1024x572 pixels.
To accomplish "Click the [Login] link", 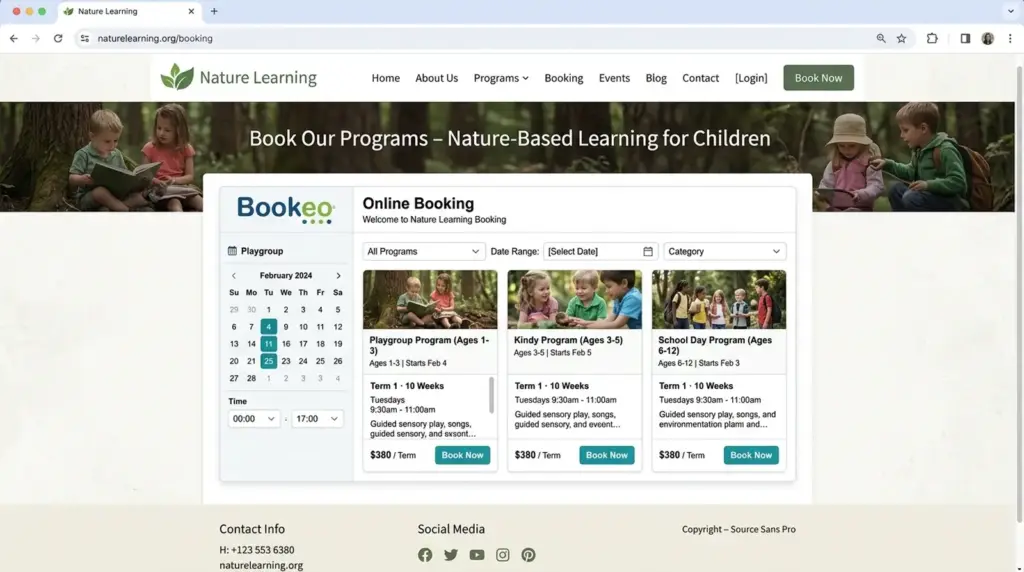I will (x=751, y=78).
